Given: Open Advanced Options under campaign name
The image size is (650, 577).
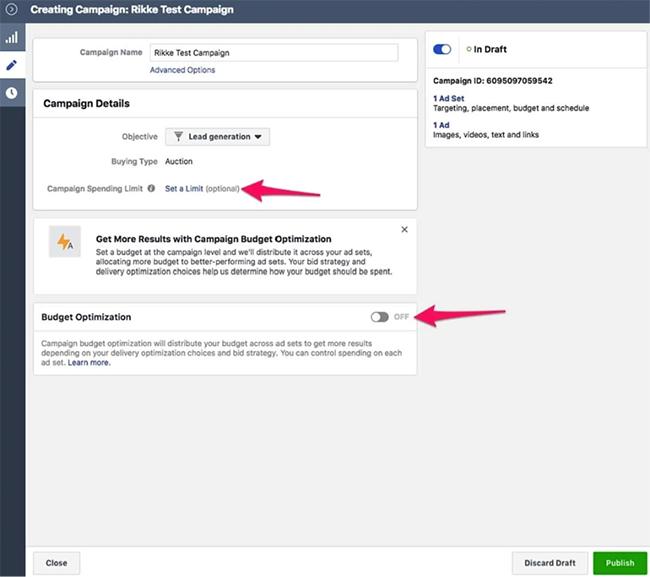Looking at the screenshot, I should pos(182,70).
